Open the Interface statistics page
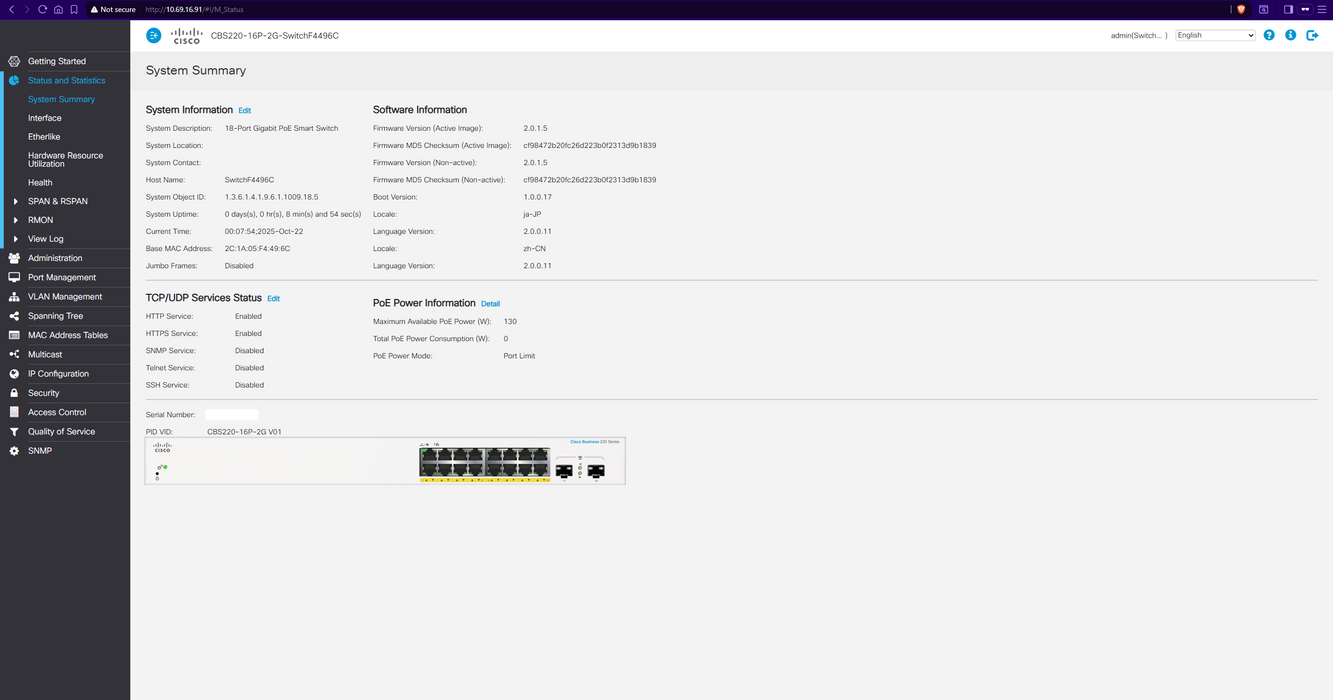1333x700 pixels. click(45, 118)
